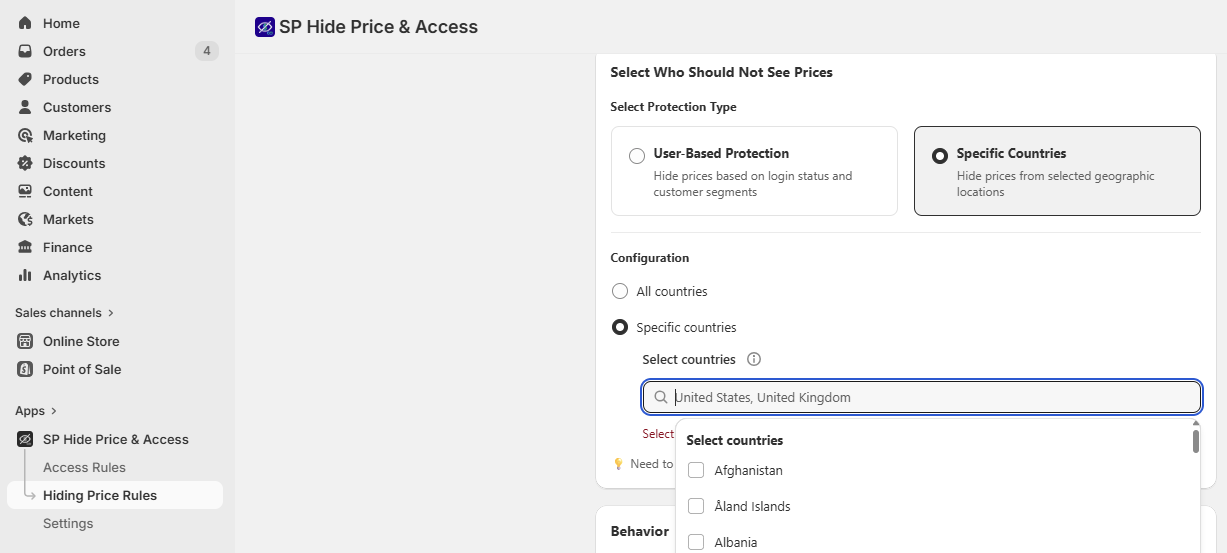Click the Customers person icon
The image size is (1227, 553).
point(25,107)
